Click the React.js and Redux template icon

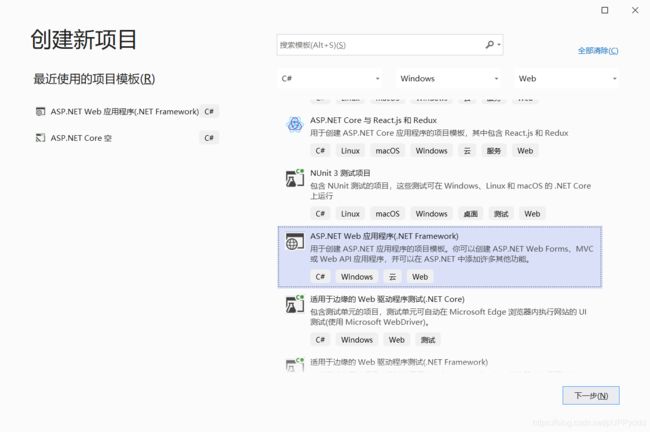294,125
